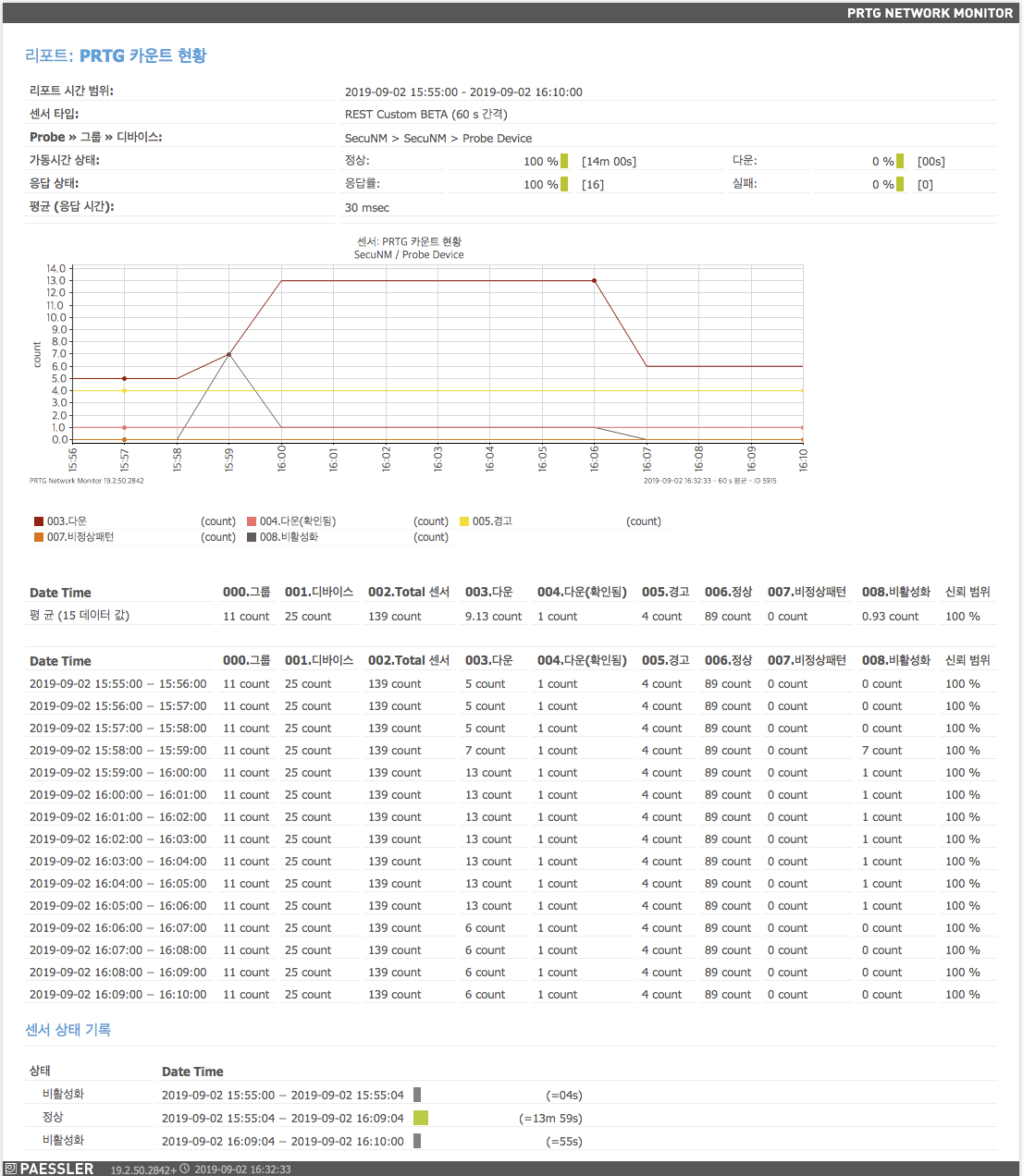Click the footer timestamp 2019-09-02 16:32:33

click(242, 1170)
